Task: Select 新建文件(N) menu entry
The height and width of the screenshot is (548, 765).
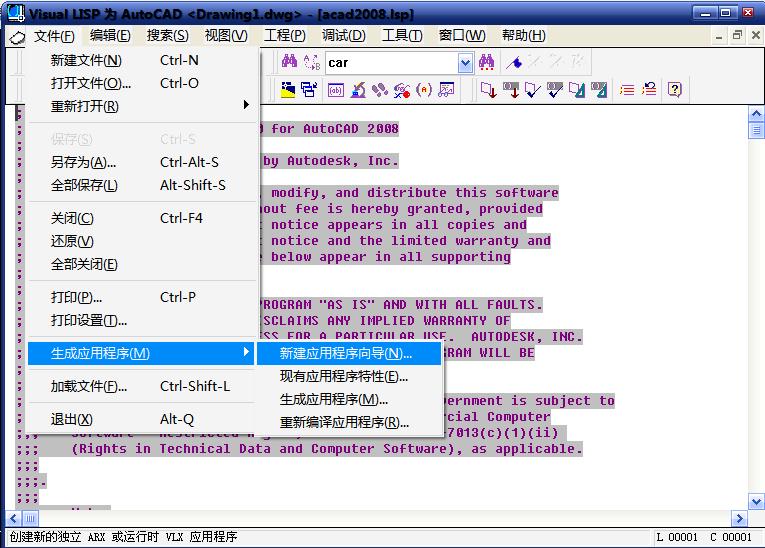Action: pyautogui.click(x=141, y=60)
